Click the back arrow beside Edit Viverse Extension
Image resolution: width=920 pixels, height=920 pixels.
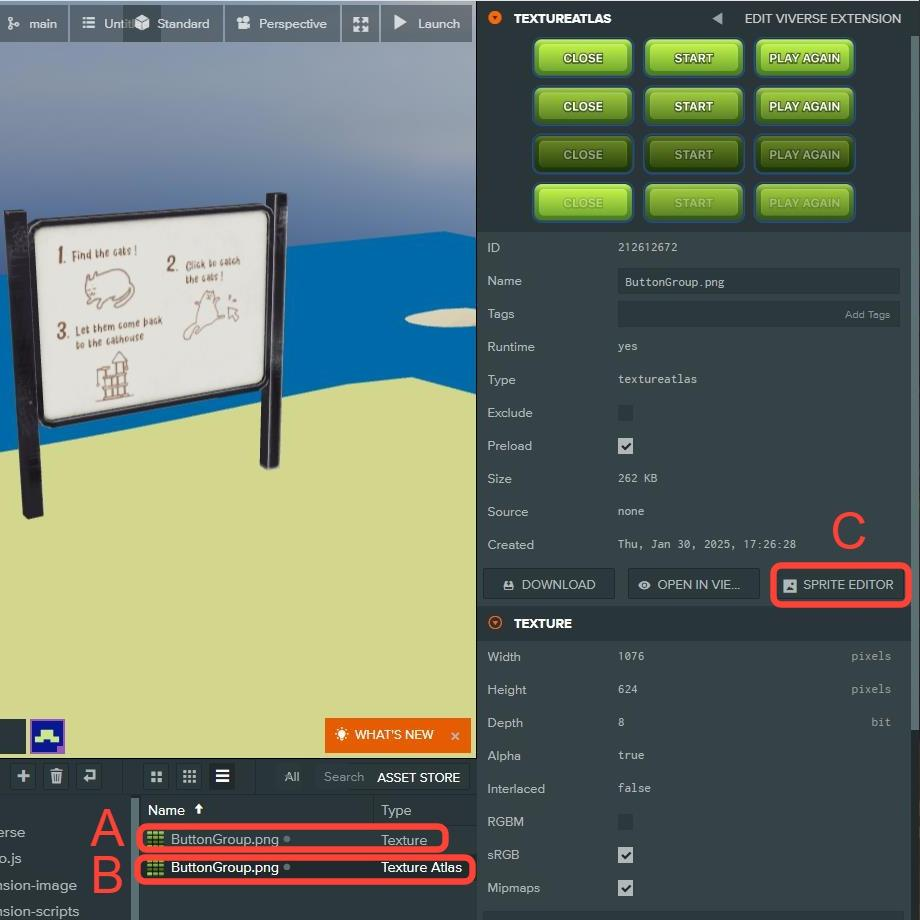(717, 18)
